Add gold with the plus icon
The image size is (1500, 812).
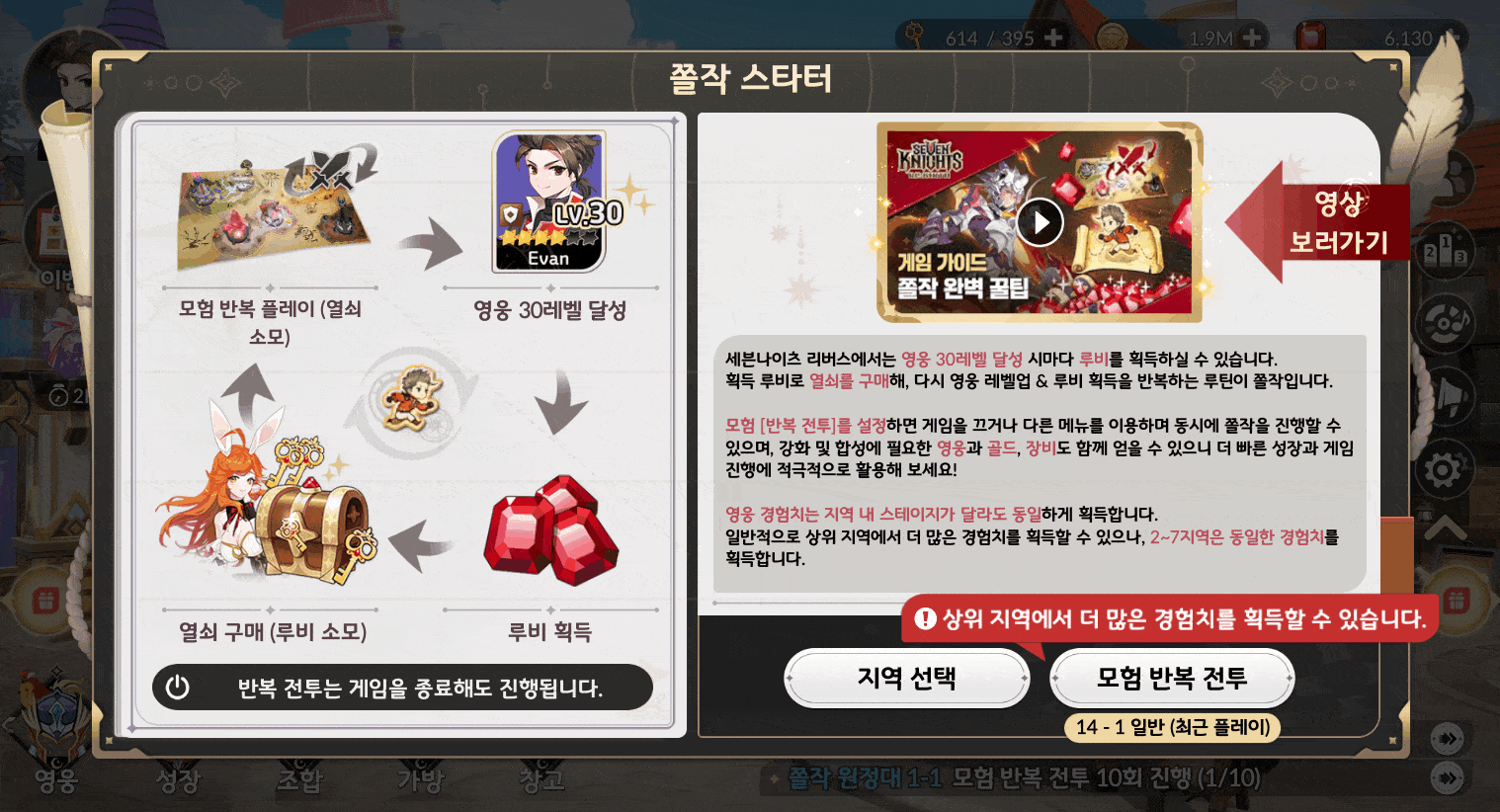(1251, 38)
